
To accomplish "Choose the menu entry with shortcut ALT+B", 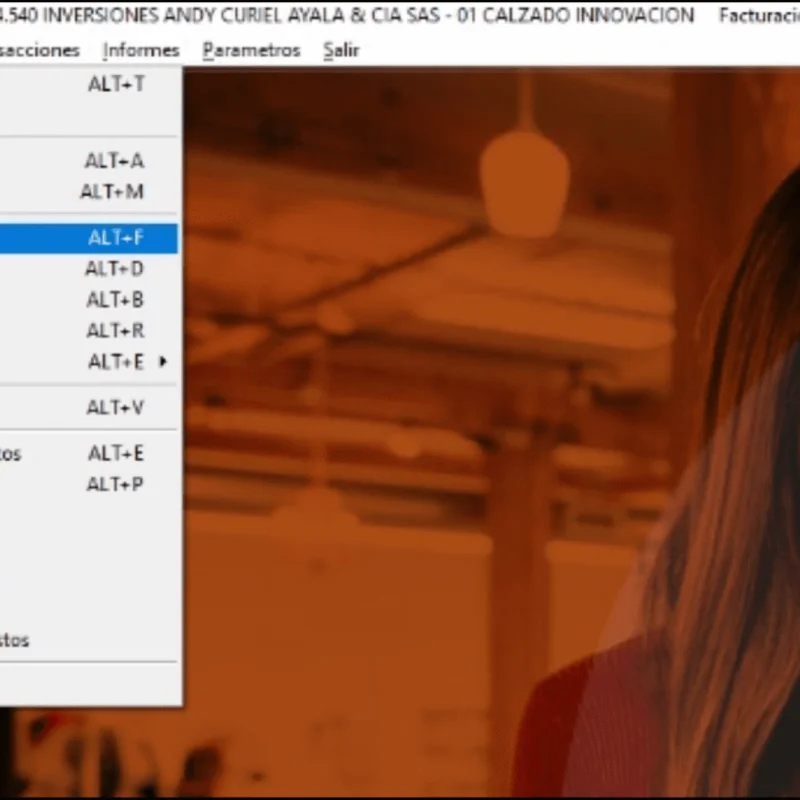I will (x=89, y=300).
